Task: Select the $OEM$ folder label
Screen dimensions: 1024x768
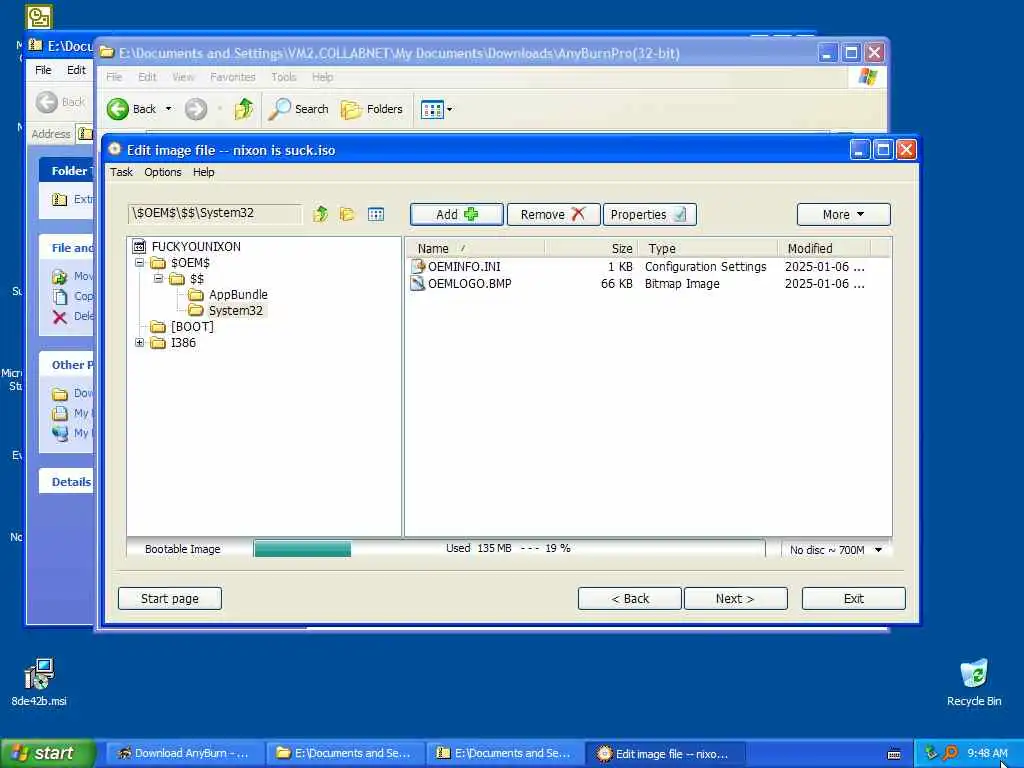Action: click(x=190, y=263)
